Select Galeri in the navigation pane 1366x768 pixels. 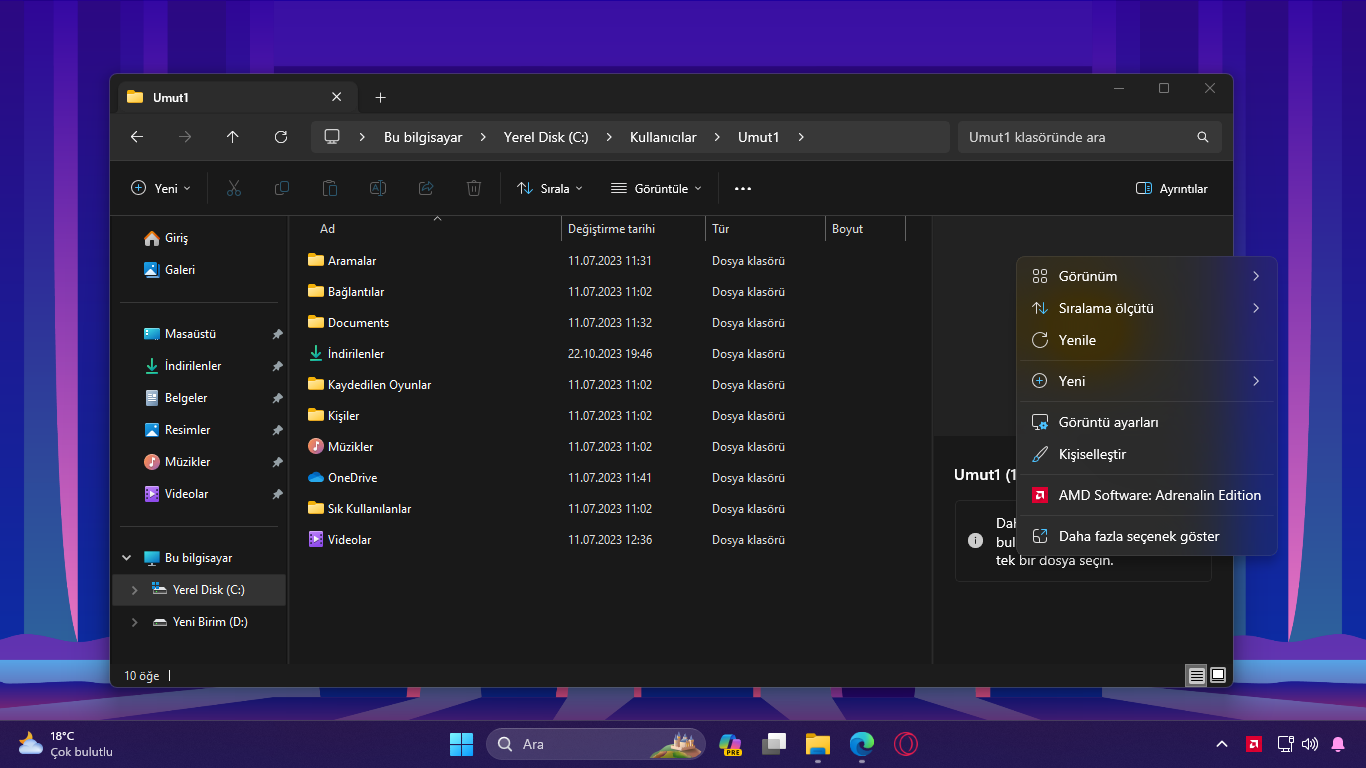[x=199, y=270]
